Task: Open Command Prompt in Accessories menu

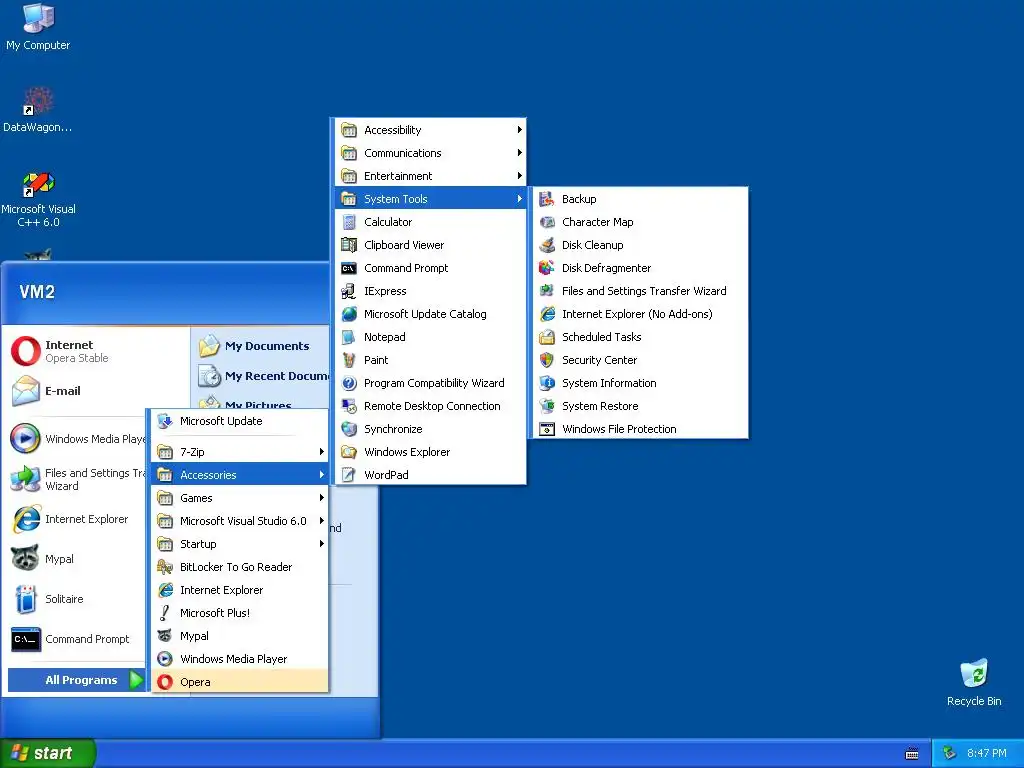Action: click(430, 268)
